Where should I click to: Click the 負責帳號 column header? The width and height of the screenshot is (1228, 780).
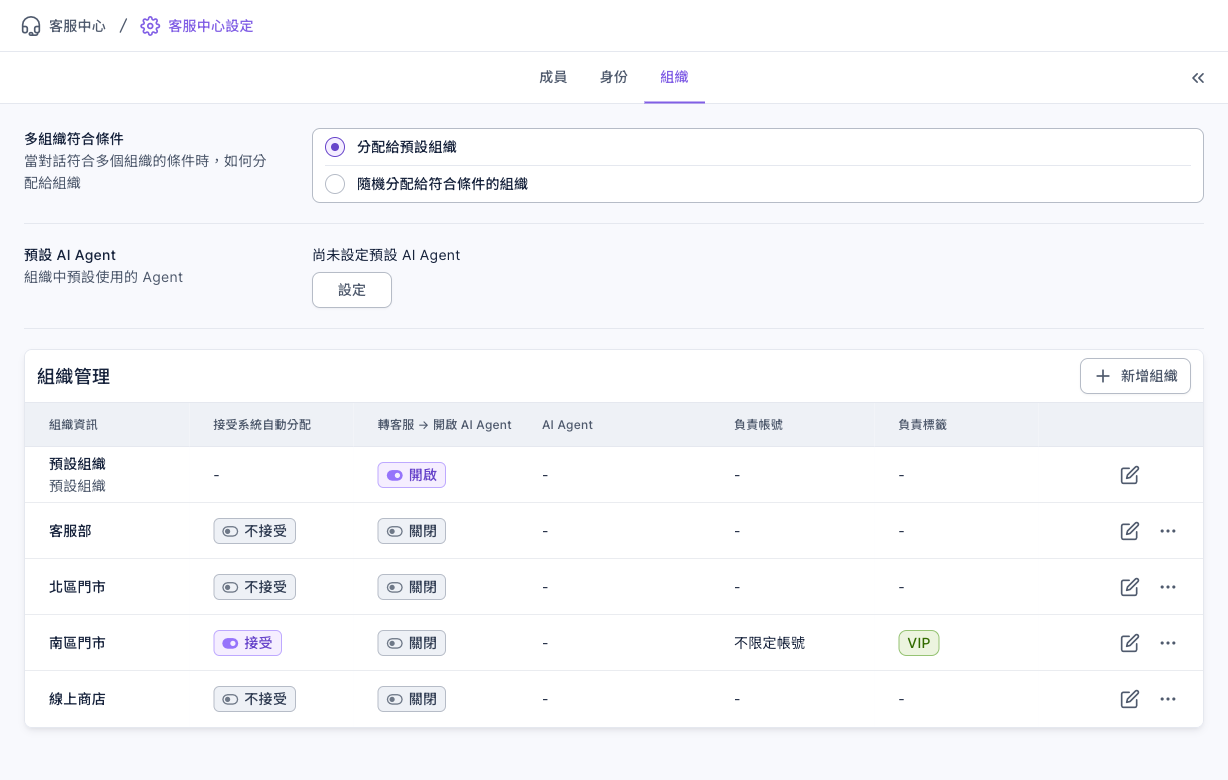758,425
